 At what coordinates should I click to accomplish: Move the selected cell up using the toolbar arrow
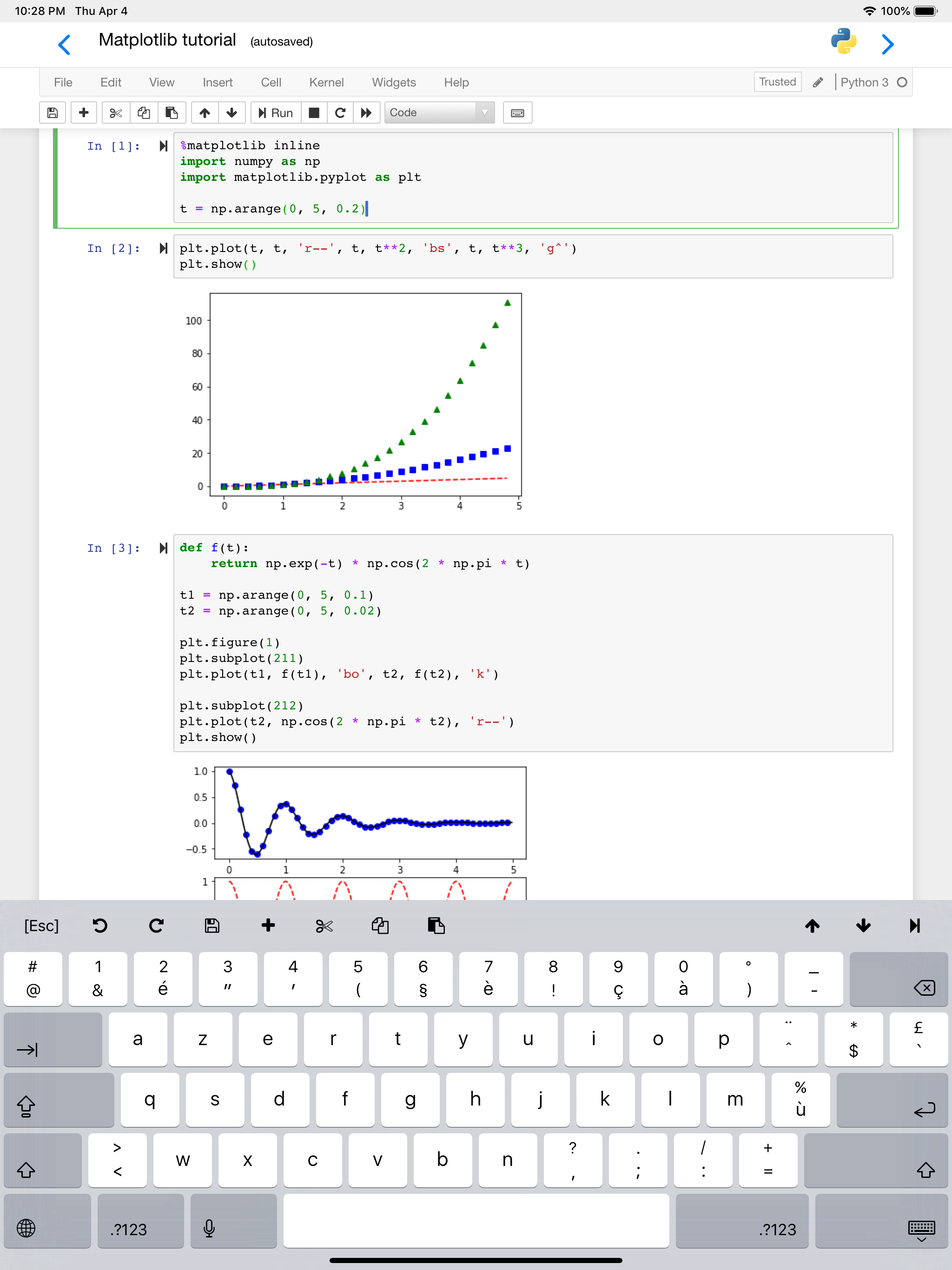(205, 112)
